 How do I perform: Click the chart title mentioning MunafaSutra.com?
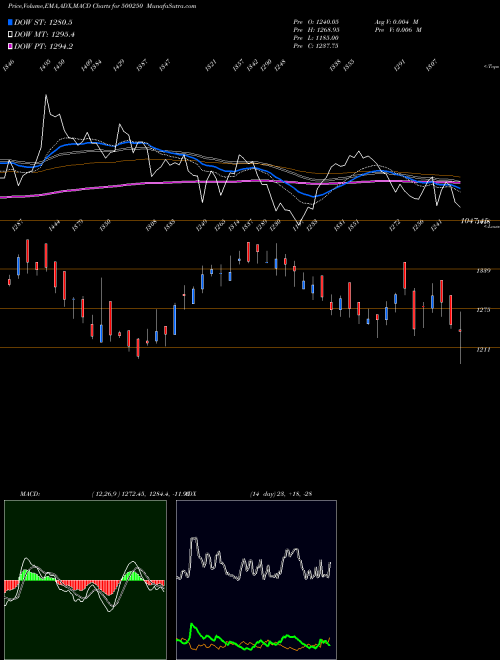(x=102, y=6)
